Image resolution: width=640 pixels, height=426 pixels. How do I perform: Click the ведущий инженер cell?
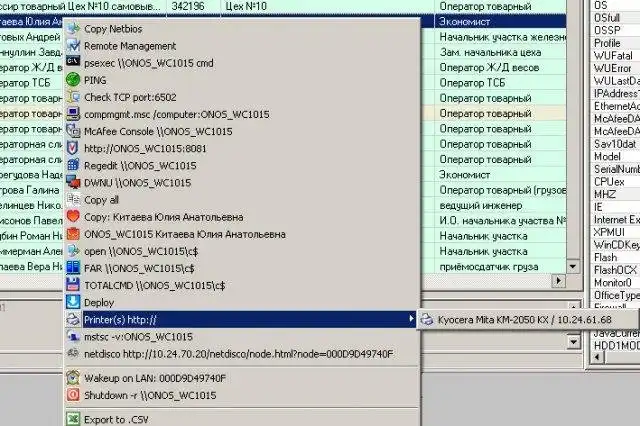click(500, 205)
